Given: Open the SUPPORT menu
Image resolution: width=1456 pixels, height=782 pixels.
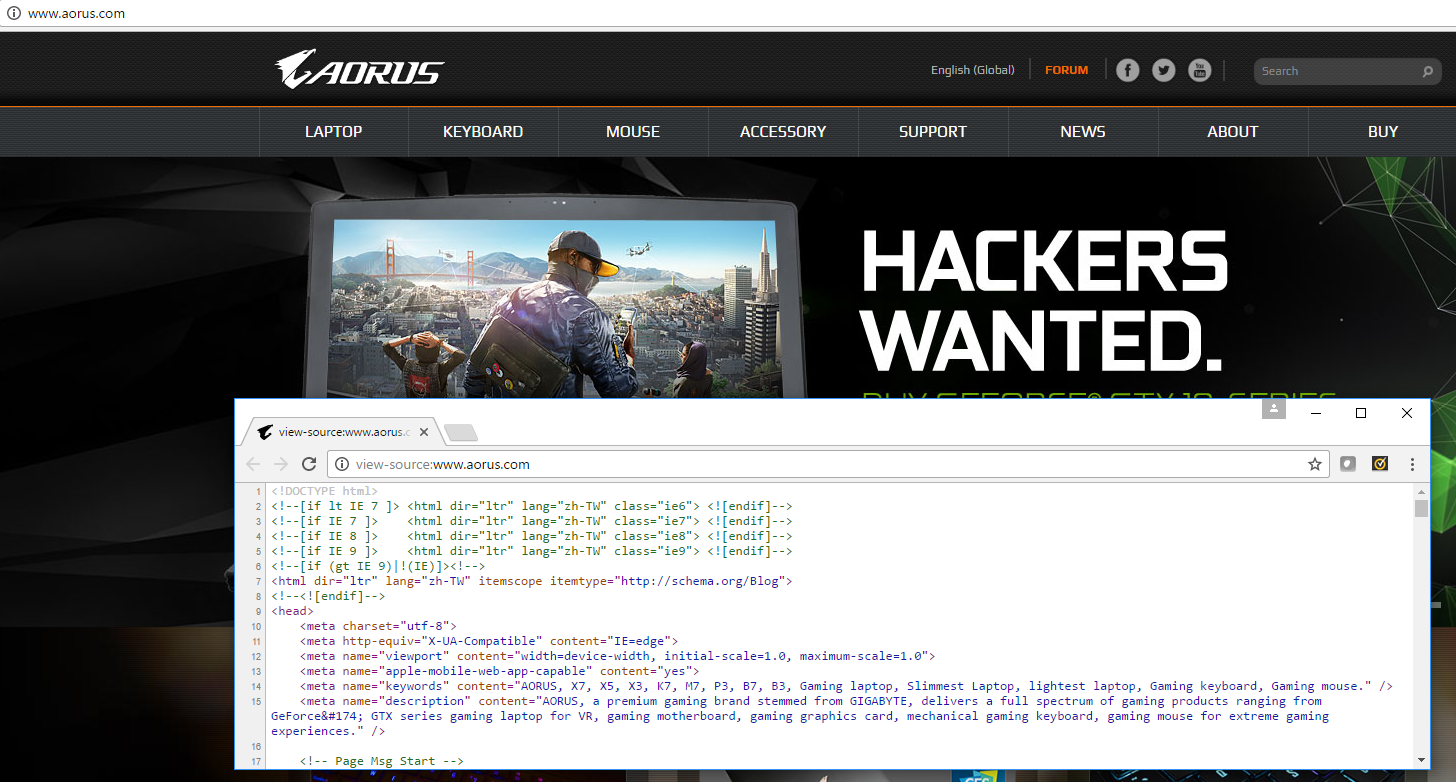Looking at the screenshot, I should click(933, 131).
